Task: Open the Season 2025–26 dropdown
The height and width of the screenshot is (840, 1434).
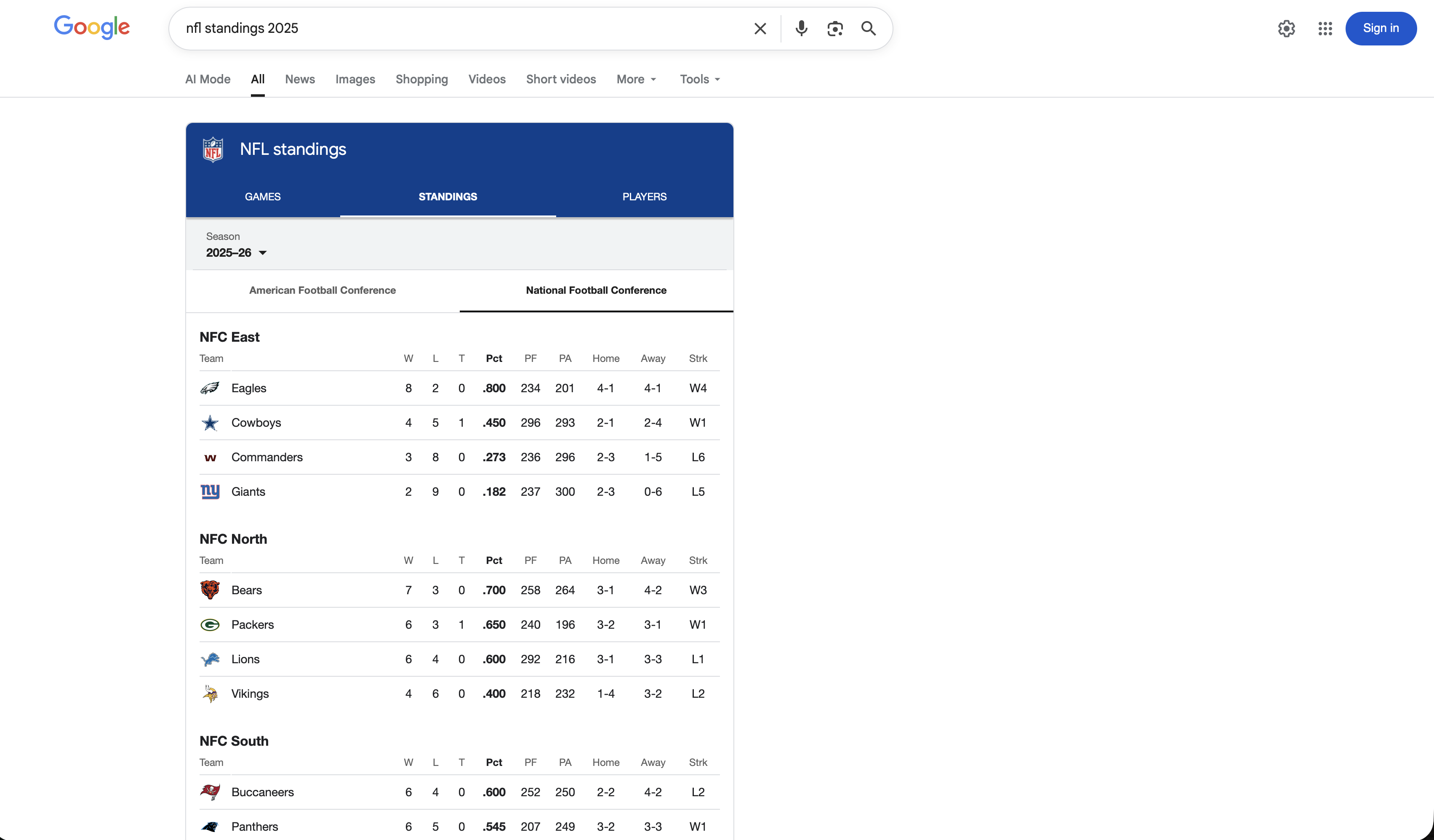Action: (x=237, y=253)
